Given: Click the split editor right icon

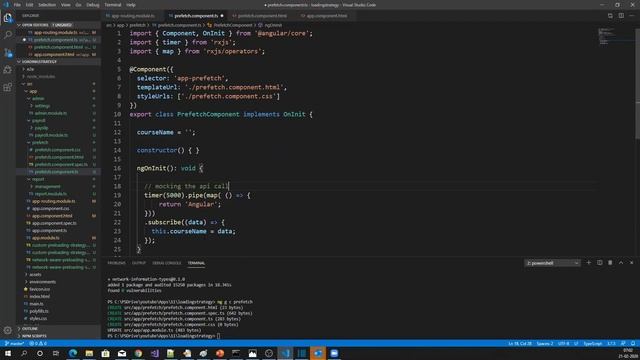Looking at the screenshot, I should click(x=621, y=16).
